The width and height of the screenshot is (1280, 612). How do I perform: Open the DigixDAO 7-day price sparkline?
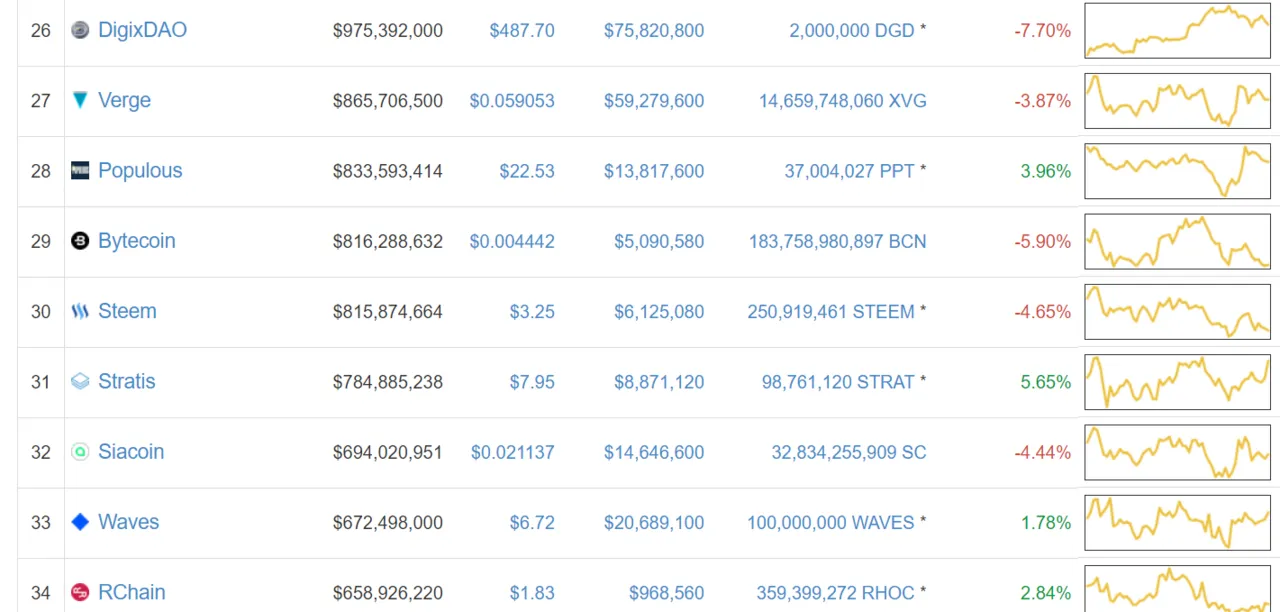point(1177,30)
